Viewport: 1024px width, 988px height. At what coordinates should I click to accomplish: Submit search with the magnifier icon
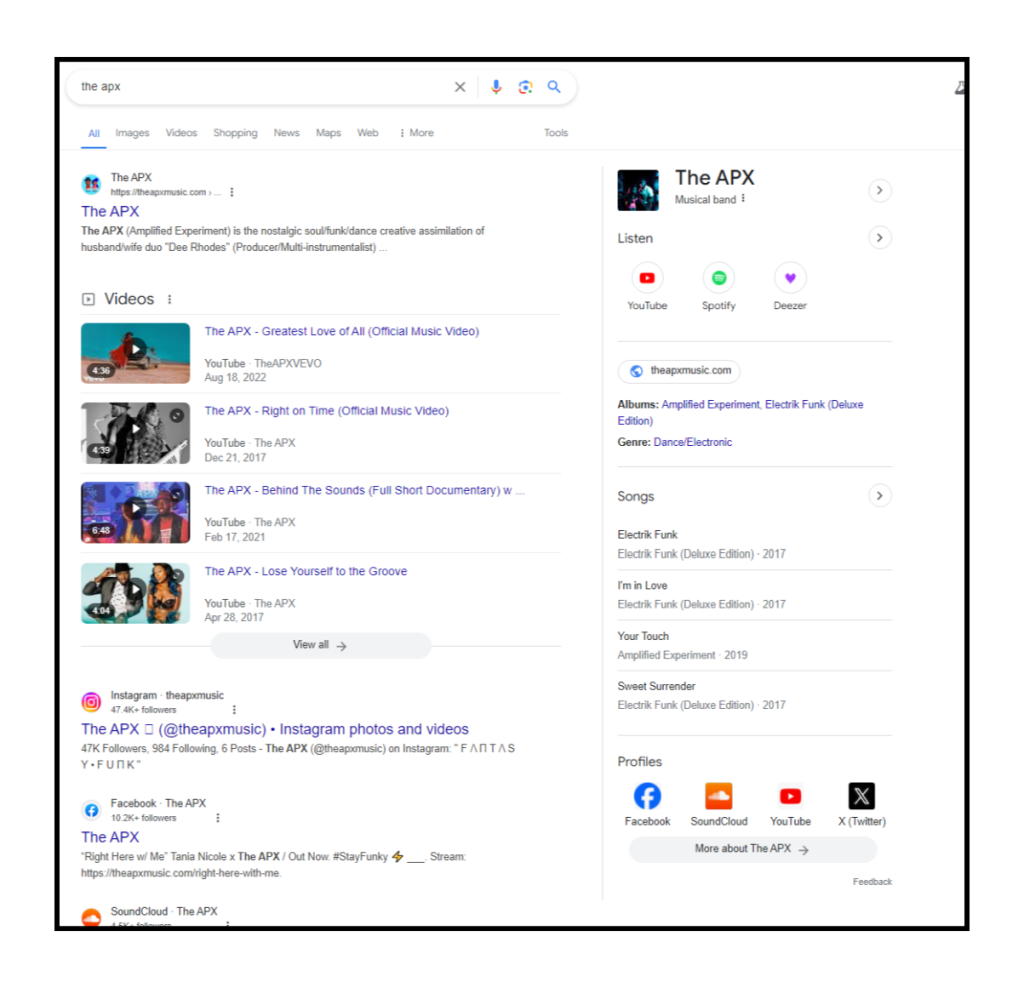point(554,87)
